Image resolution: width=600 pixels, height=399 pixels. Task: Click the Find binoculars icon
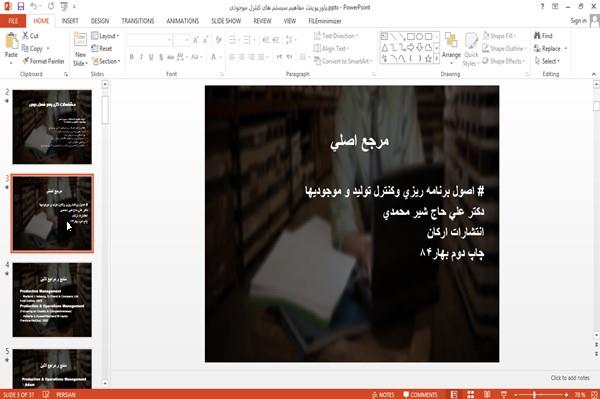click(x=537, y=36)
